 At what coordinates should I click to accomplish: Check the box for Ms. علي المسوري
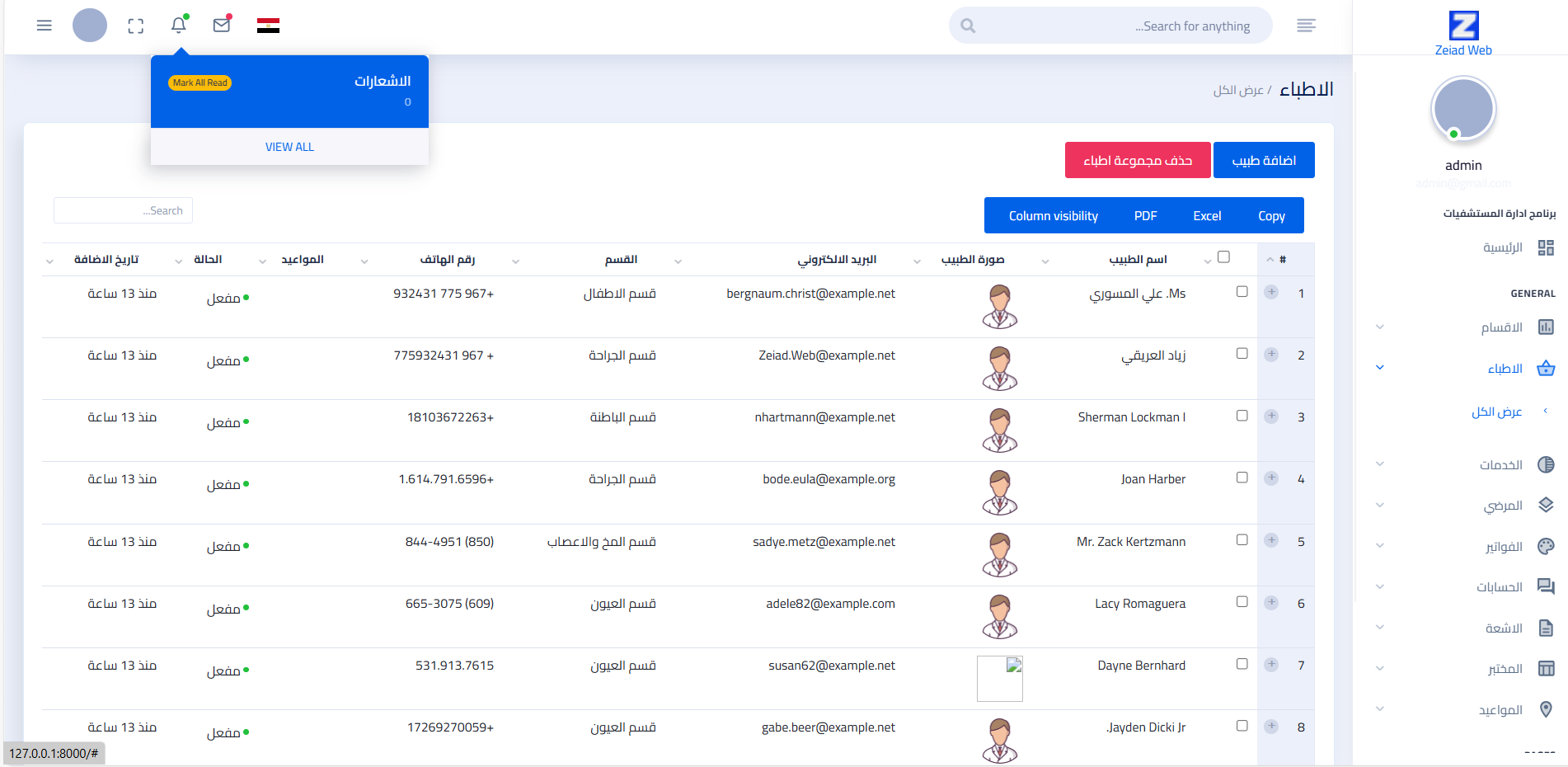(1242, 291)
